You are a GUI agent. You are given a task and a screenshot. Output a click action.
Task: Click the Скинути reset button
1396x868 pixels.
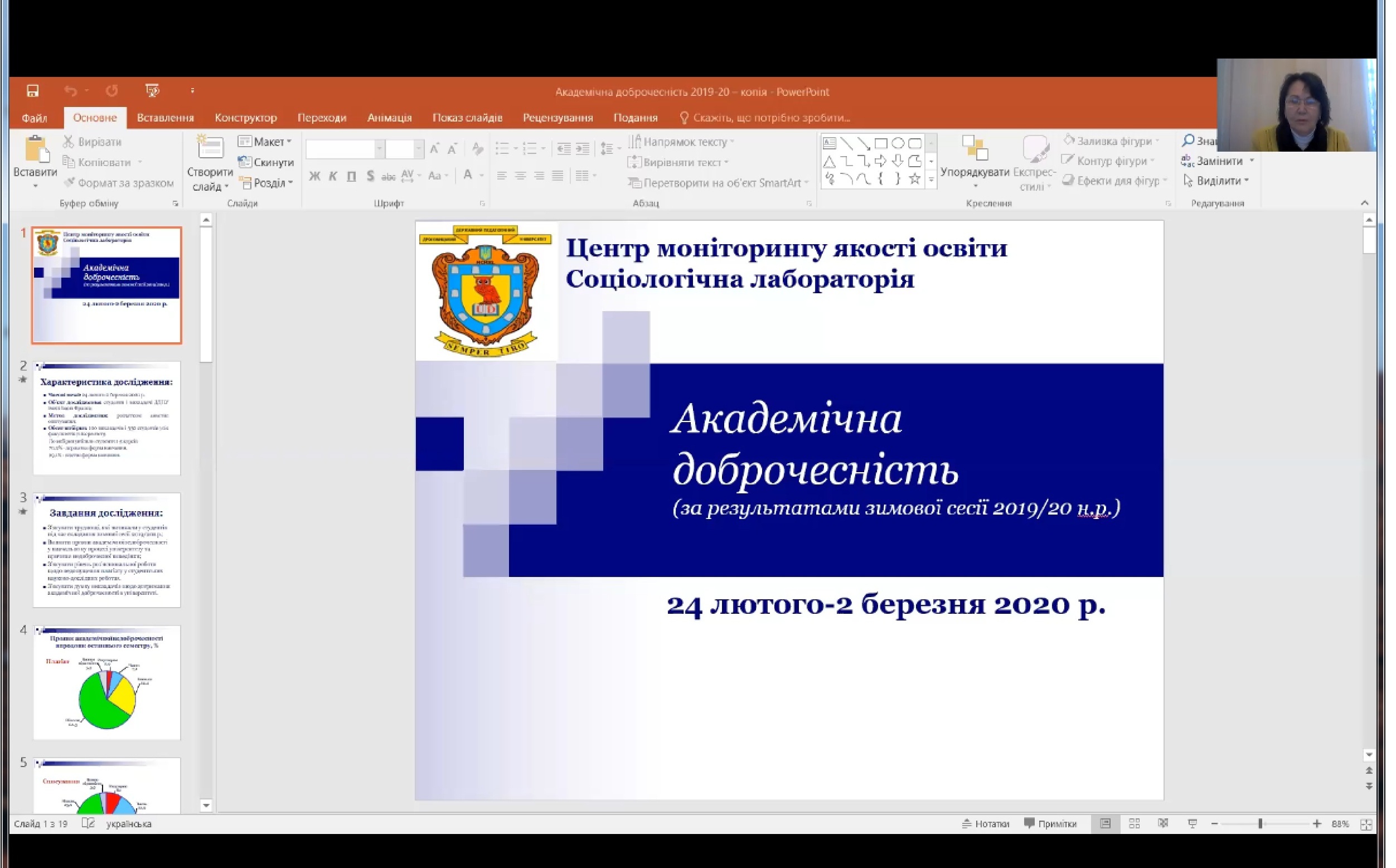tap(266, 162)
